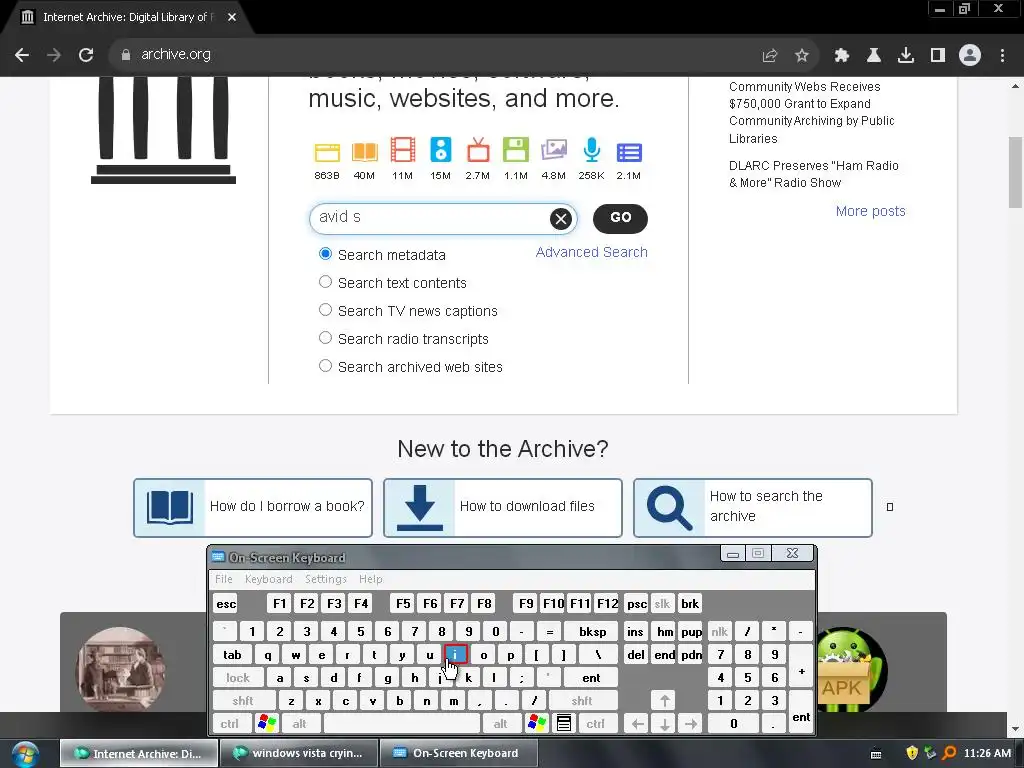Image resolution: width=1024 pixels, height=768 pixels.
Task: Click the up arrow key on on-screen keyboard
Action: [x=664, y=700]
